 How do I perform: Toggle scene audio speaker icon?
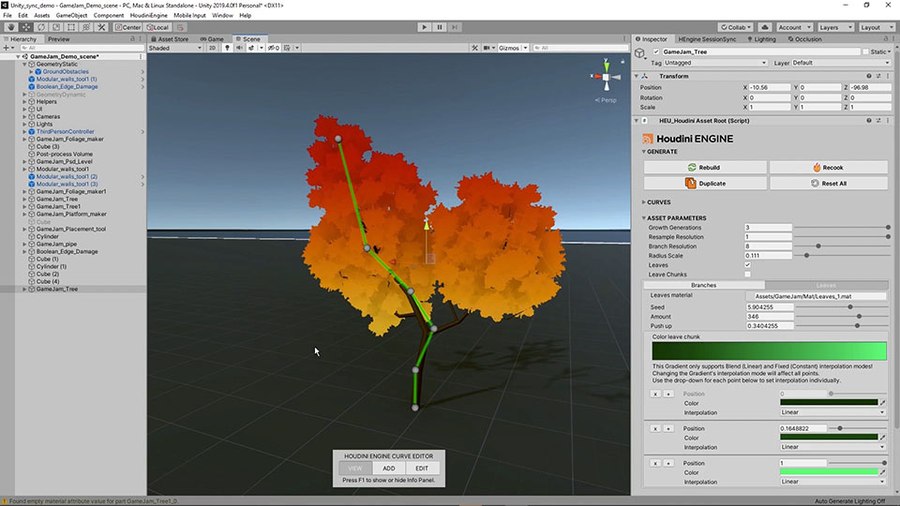239,48
